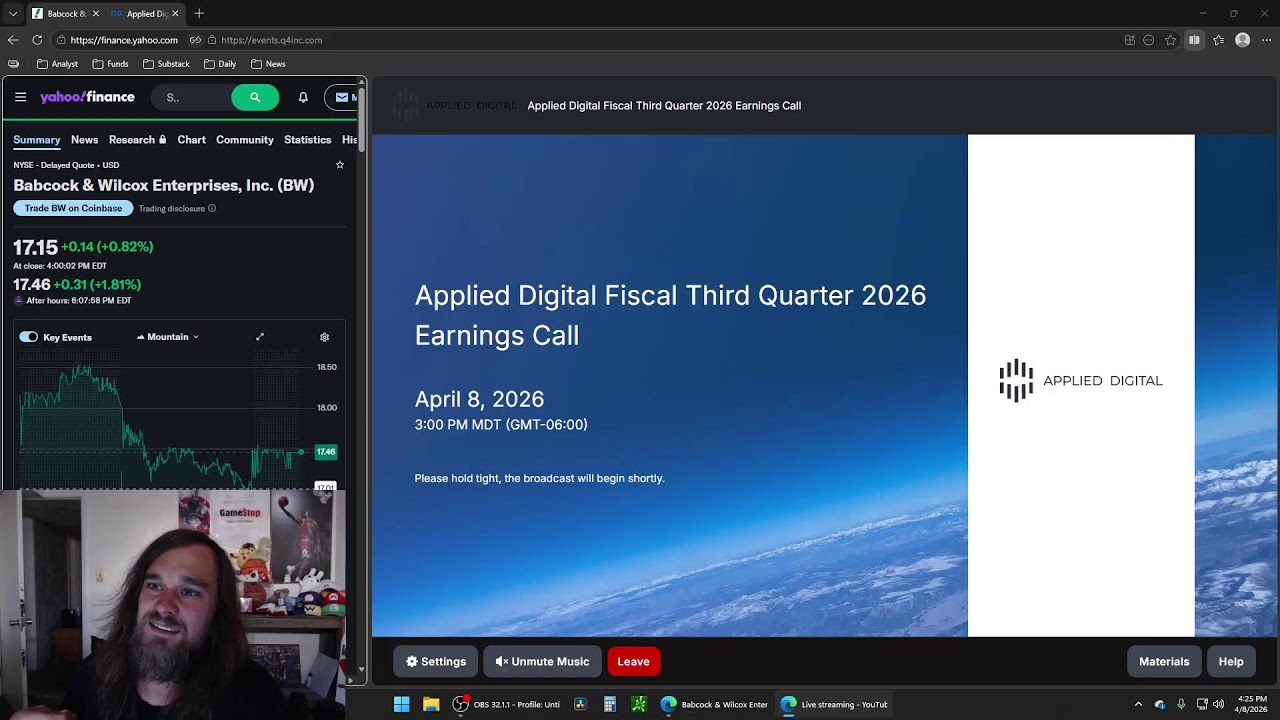Open the green taskbar app icon
Screen dimensions: 1280x720
(639, 704)
